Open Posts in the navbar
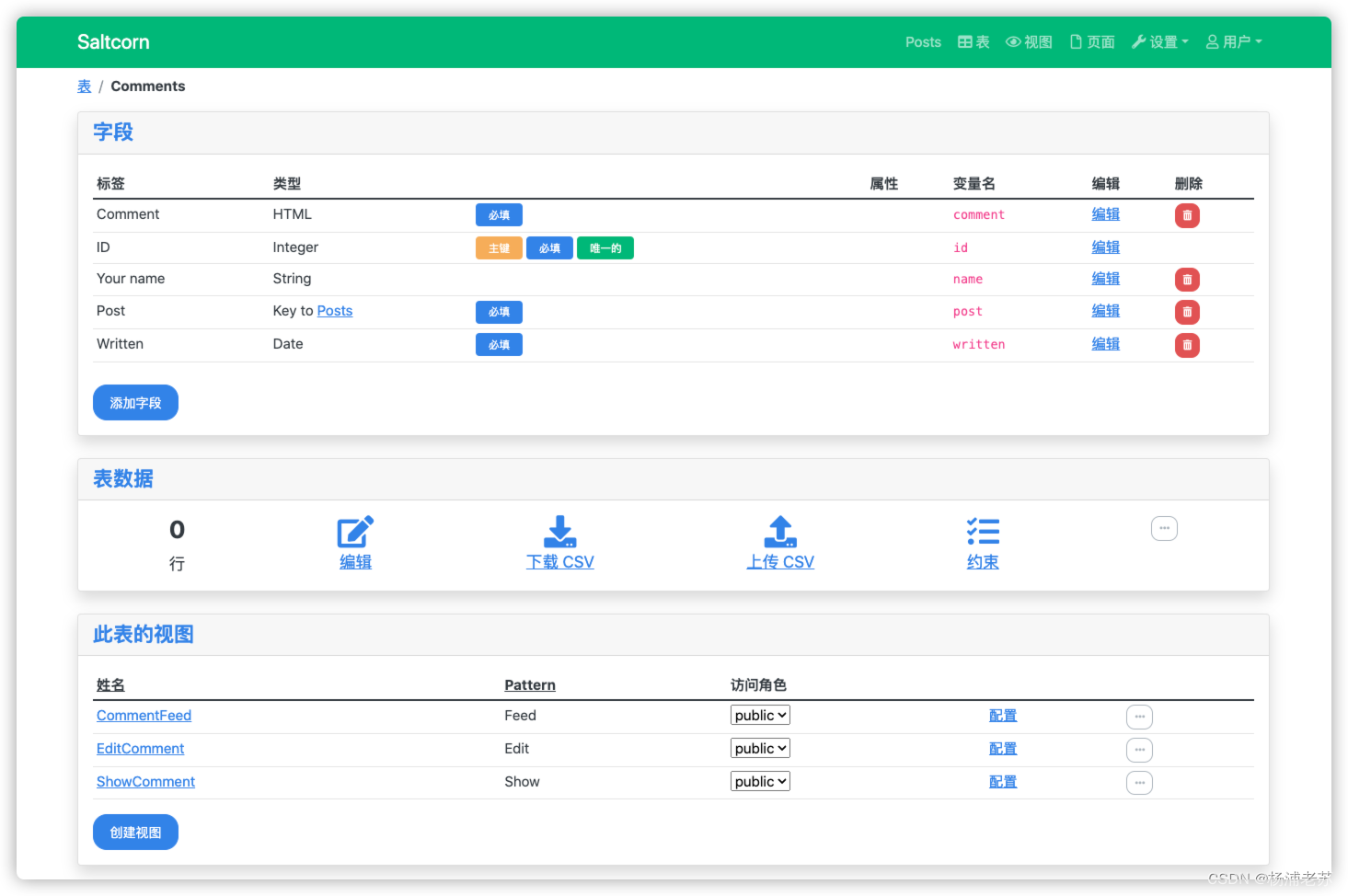1348x896 pixels. coord(923,41)
